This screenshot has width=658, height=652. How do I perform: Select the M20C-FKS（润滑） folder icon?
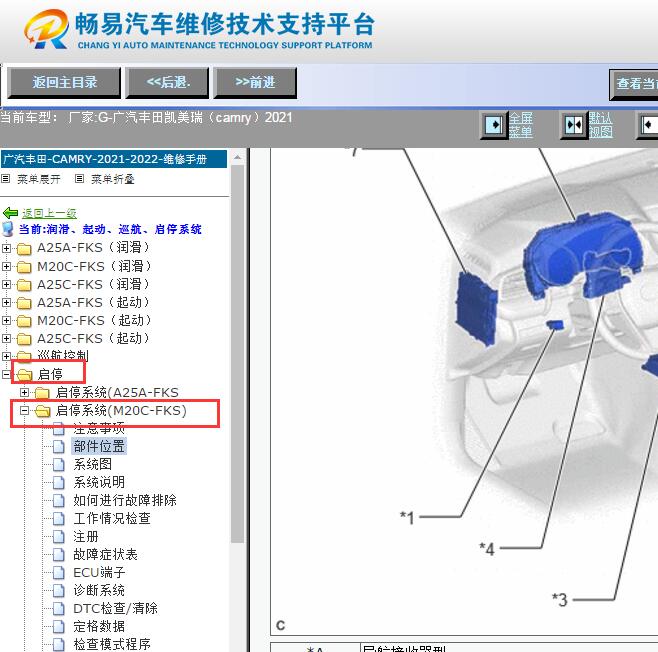coord(24,267)
